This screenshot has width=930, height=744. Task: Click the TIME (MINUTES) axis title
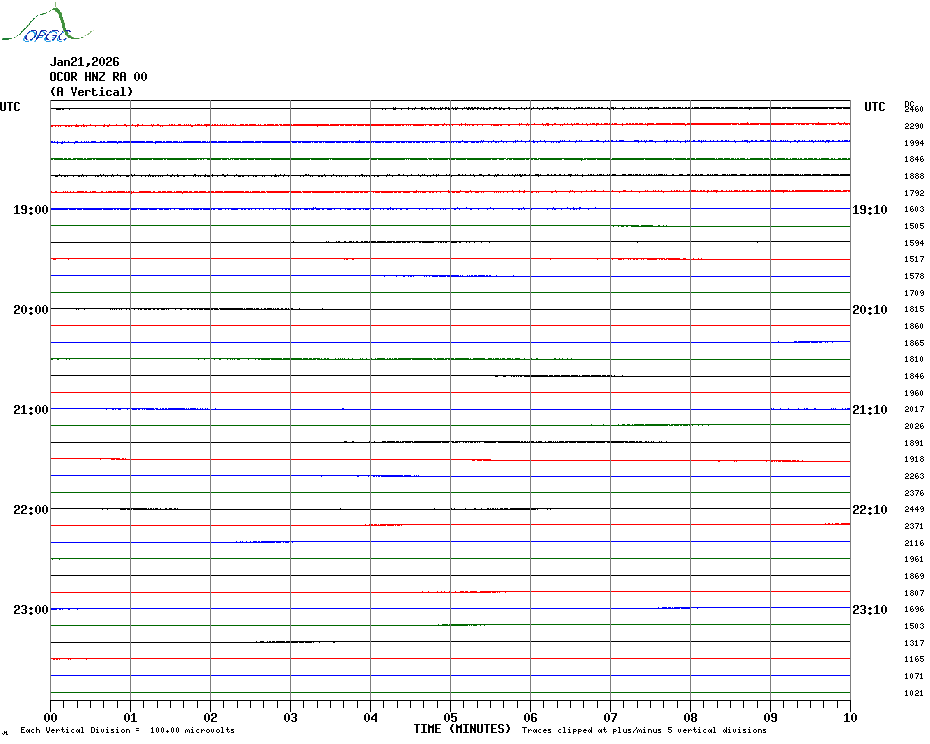[462, 729]
